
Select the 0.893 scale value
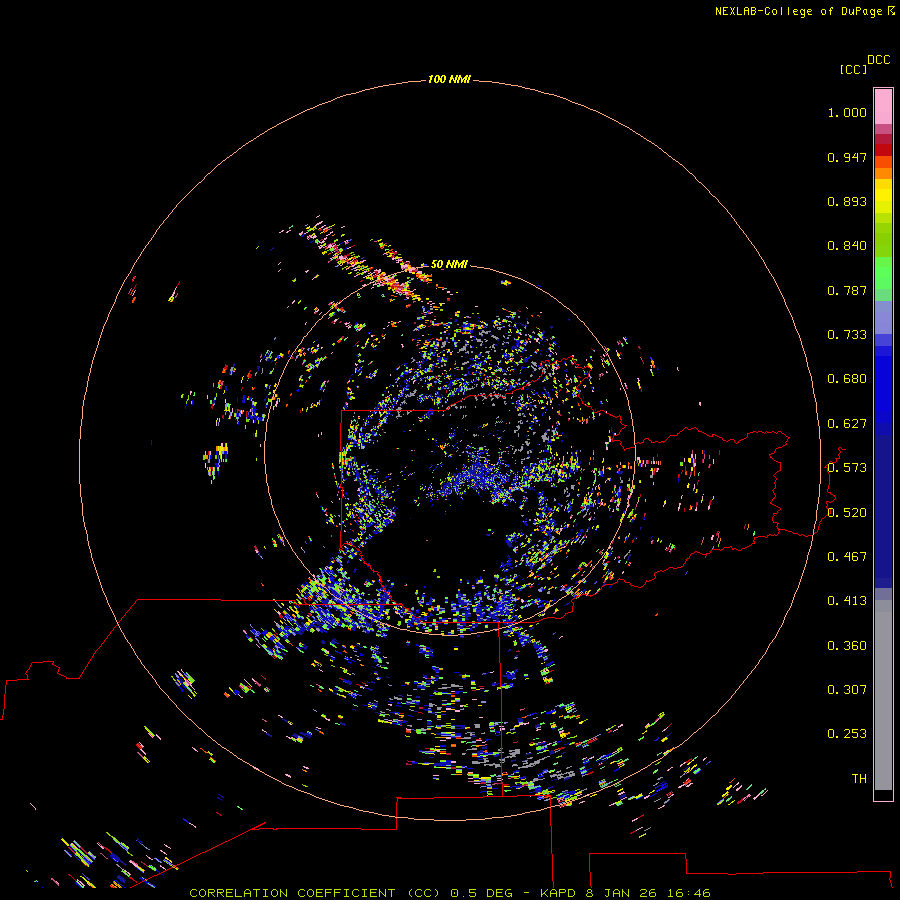(x=847, y=201)
